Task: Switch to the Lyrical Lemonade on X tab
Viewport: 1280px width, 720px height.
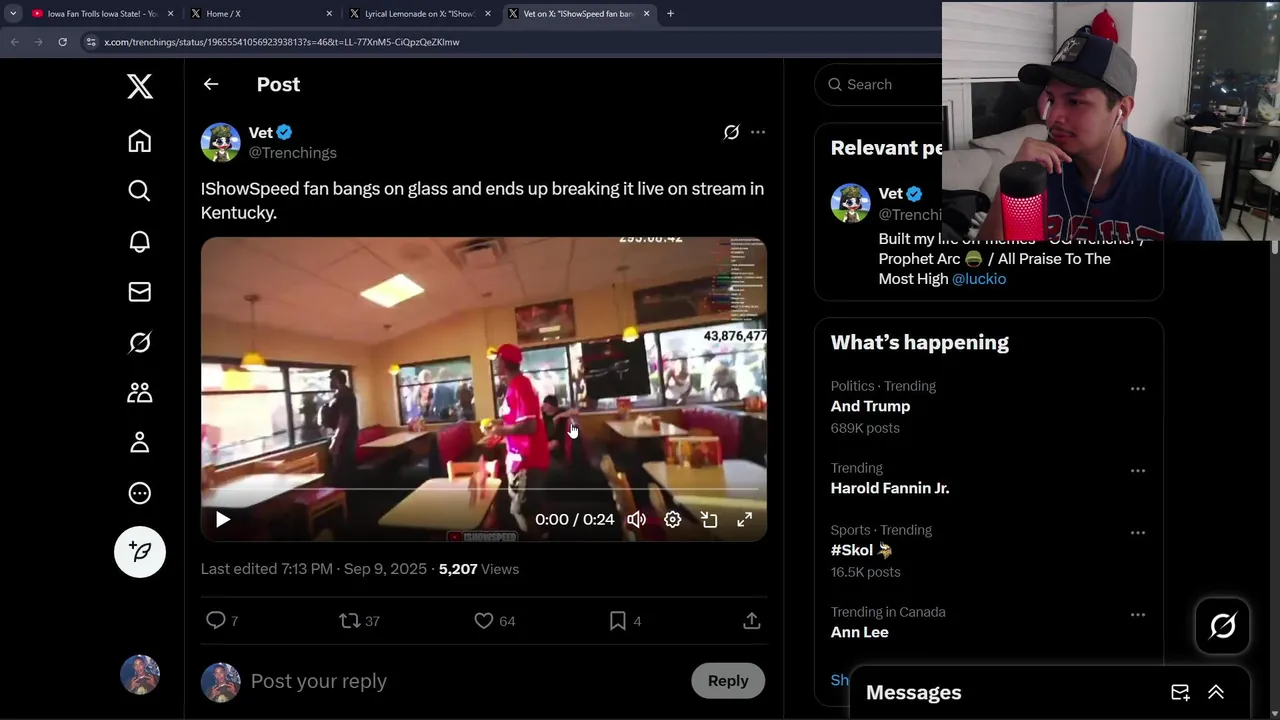Action: tap(419, 14)
